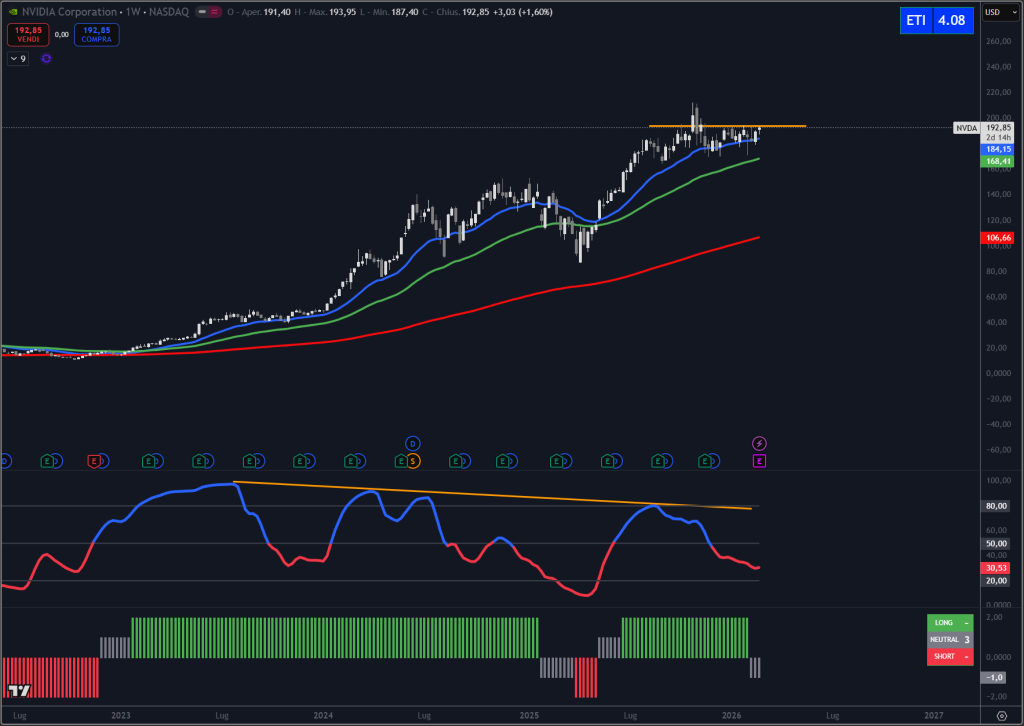Toggle the red SHORT legend badge
The height and width of the screenshot is (726, 1024).
[949, 656]
